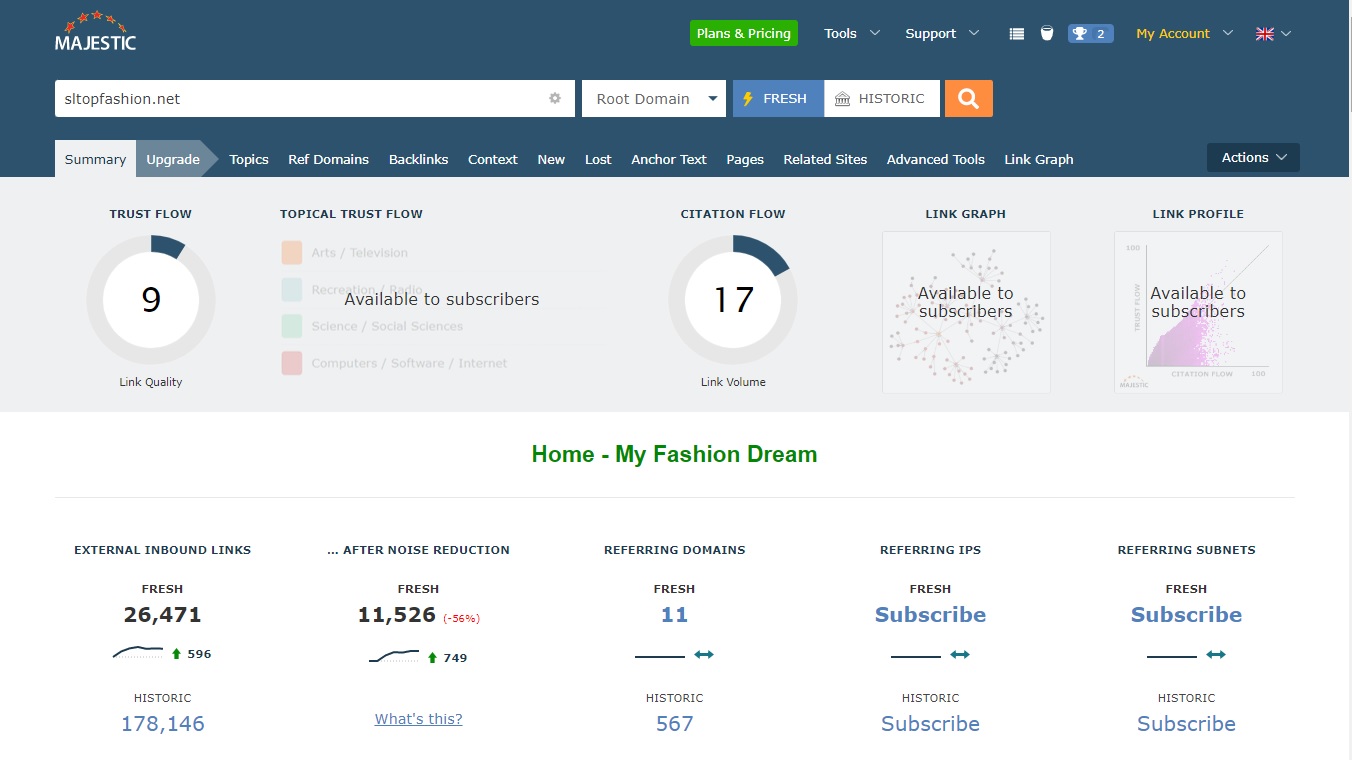1352x760 pixels.
Task: Click Historic Subscribe under Referring Subnets
Action: (x=1186, y=724)
